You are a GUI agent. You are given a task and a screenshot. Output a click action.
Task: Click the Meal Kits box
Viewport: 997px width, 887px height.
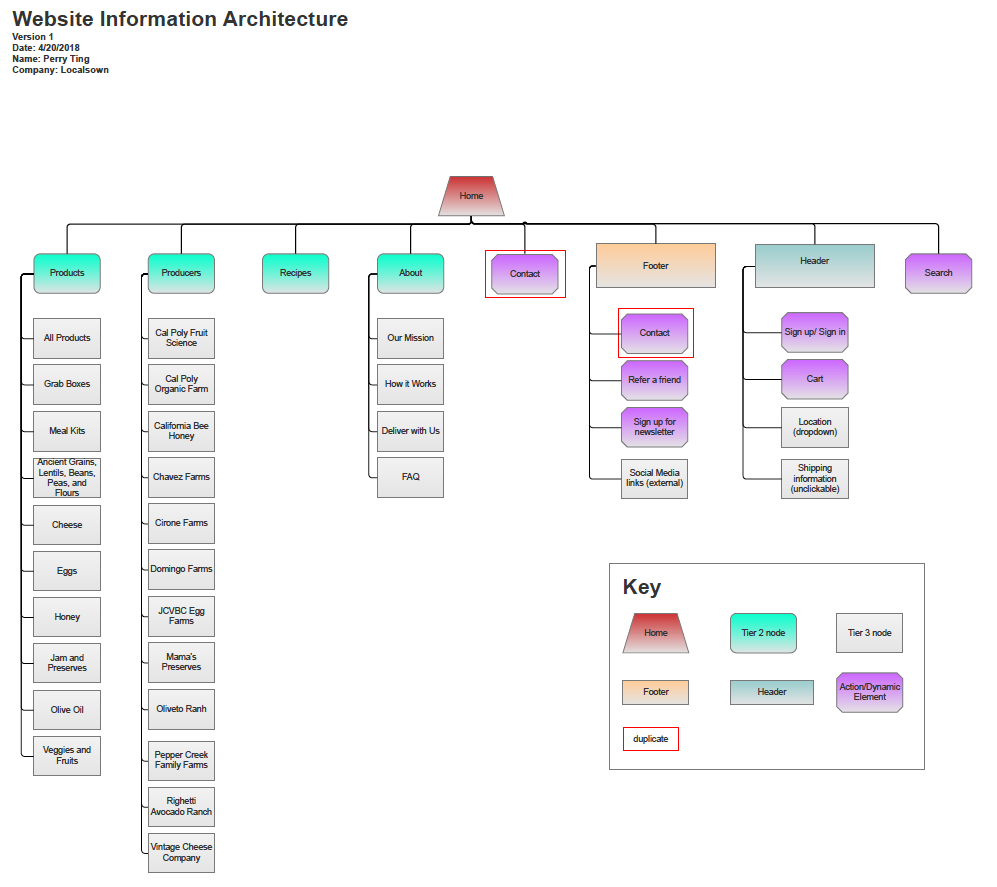(67, 431)
